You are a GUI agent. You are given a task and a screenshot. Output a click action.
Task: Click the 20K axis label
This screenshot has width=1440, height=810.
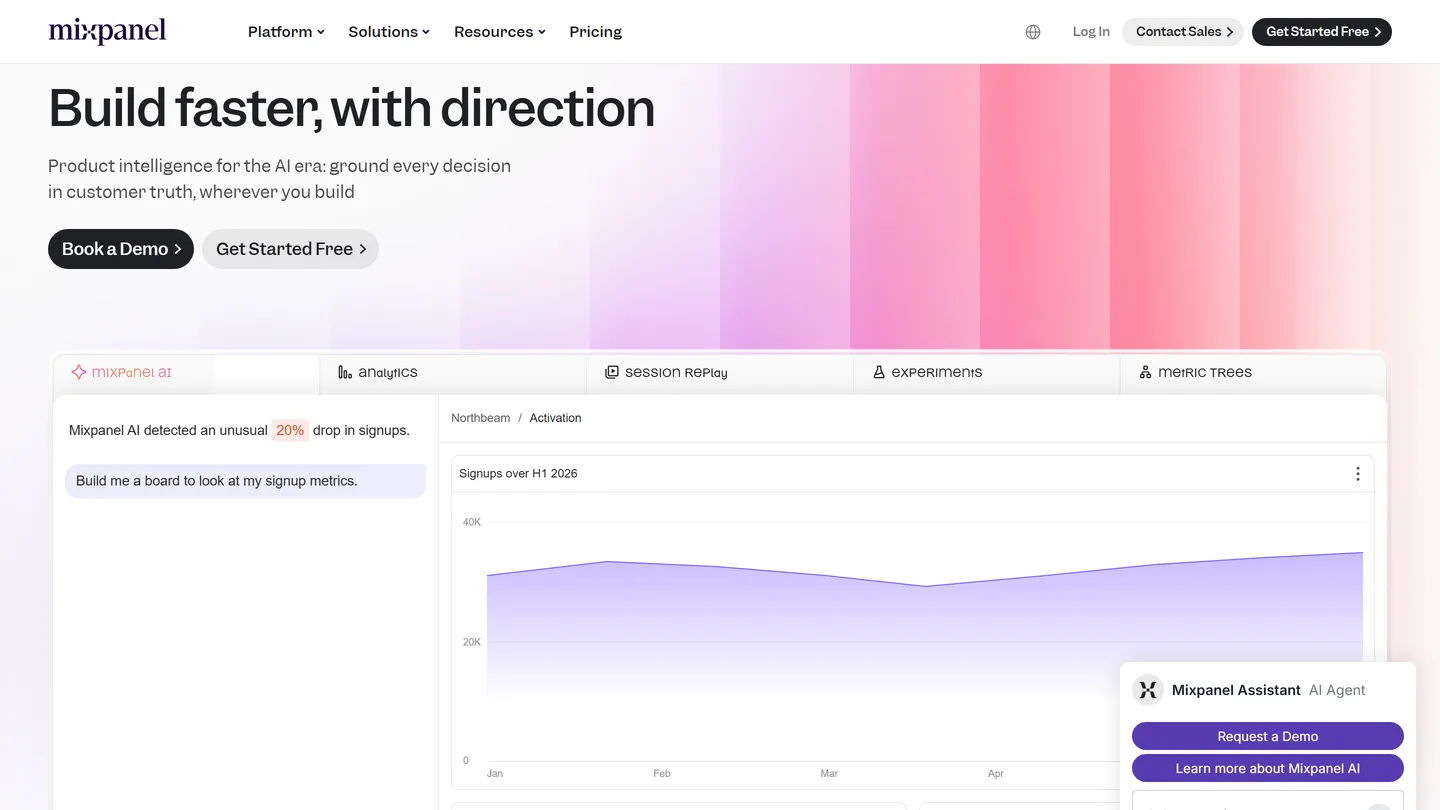tap(471, 642)
